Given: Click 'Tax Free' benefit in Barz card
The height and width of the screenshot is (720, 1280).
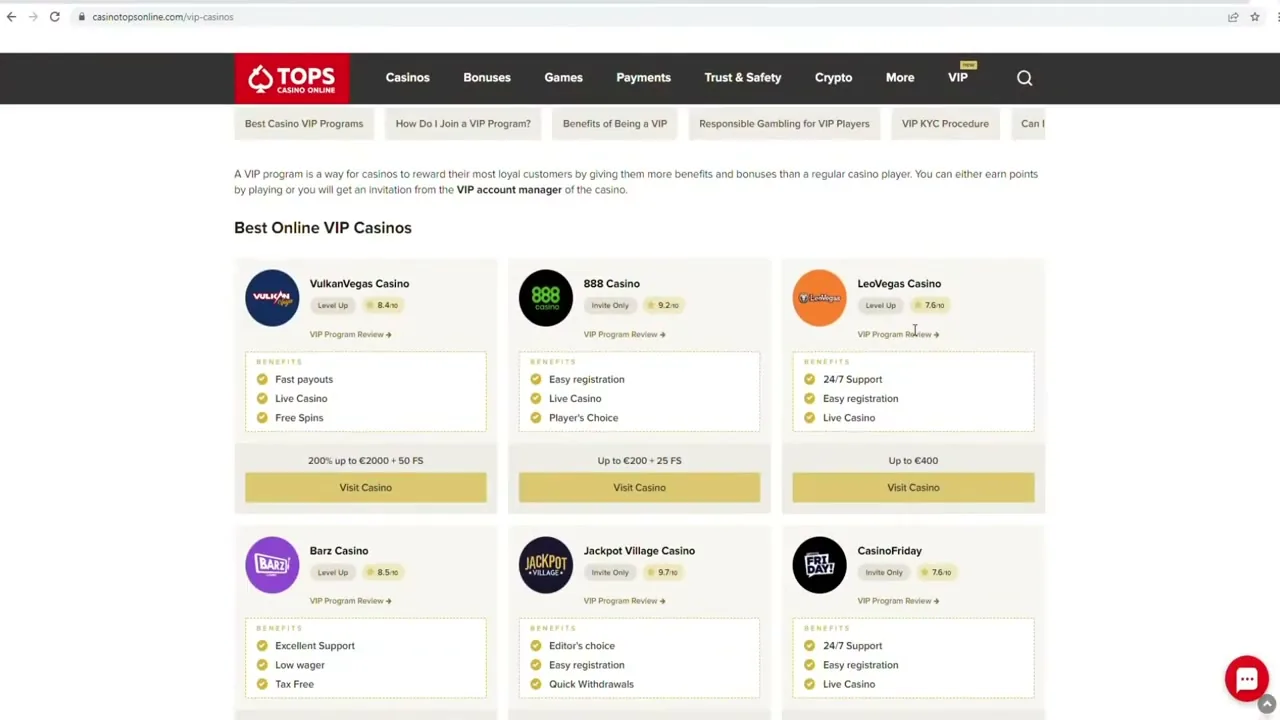Looking at the screenshot, I should (x=294, y=685).
